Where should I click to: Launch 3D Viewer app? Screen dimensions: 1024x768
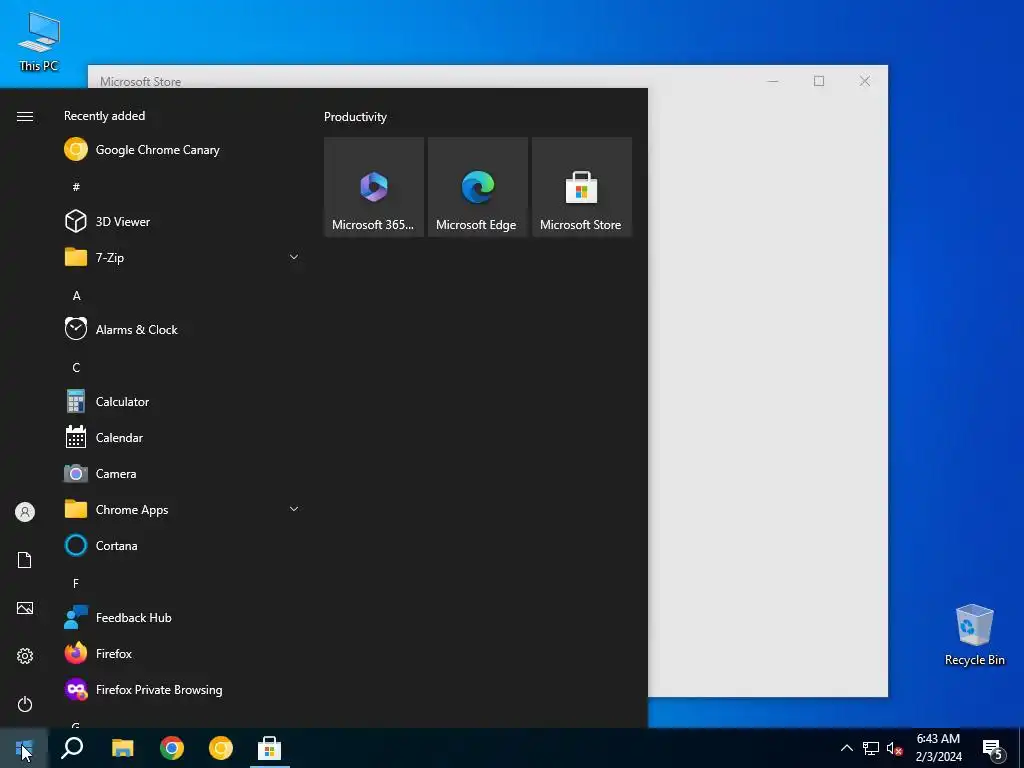point(182,221)
